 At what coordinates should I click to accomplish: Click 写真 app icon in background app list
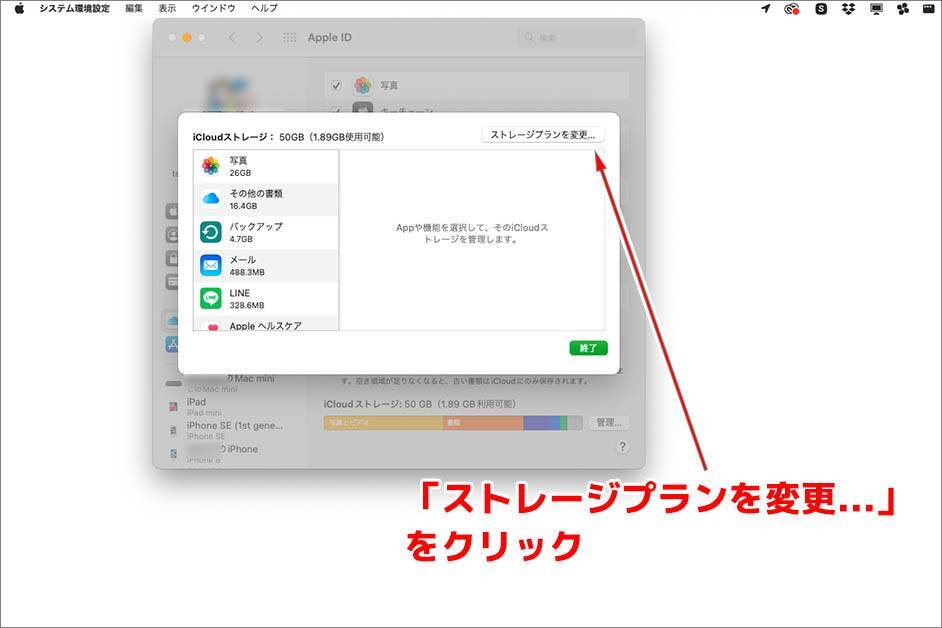click(x=362, y=85)
